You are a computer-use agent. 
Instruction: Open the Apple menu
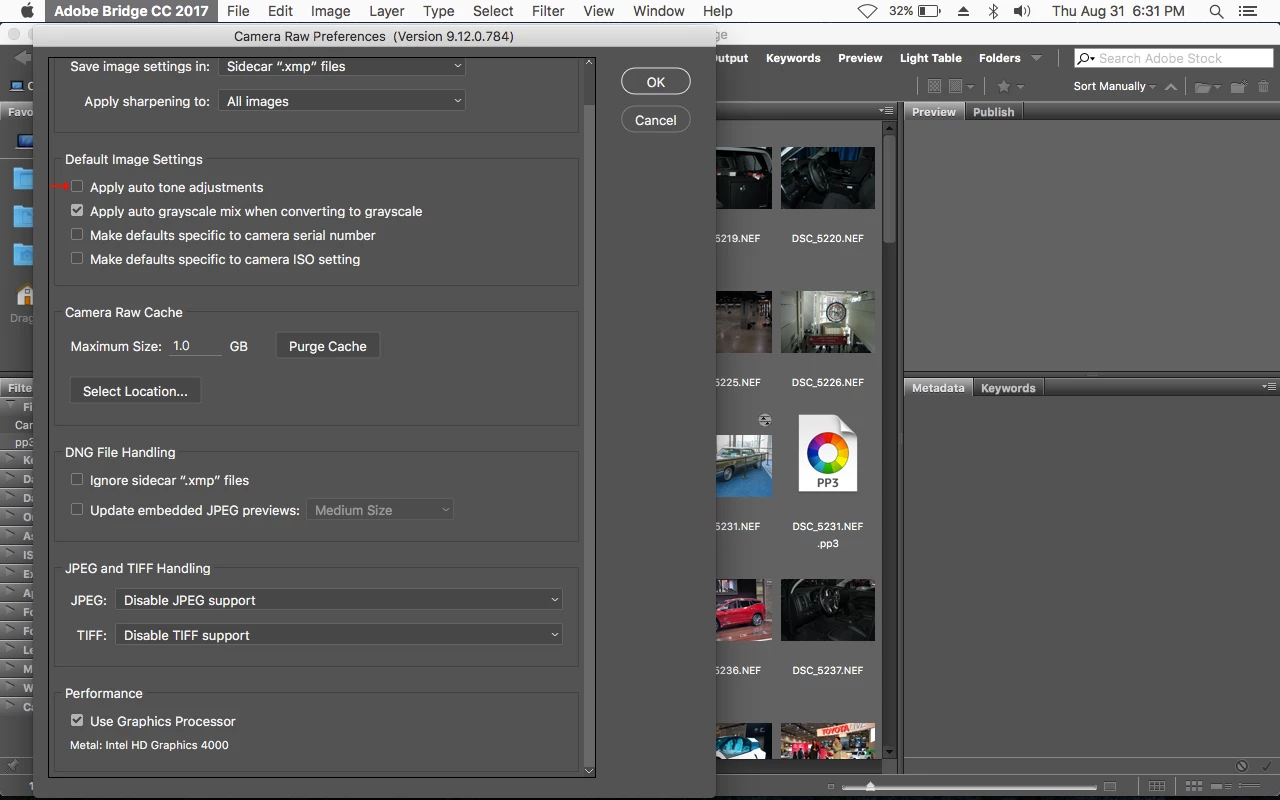(x=26, y=11)
